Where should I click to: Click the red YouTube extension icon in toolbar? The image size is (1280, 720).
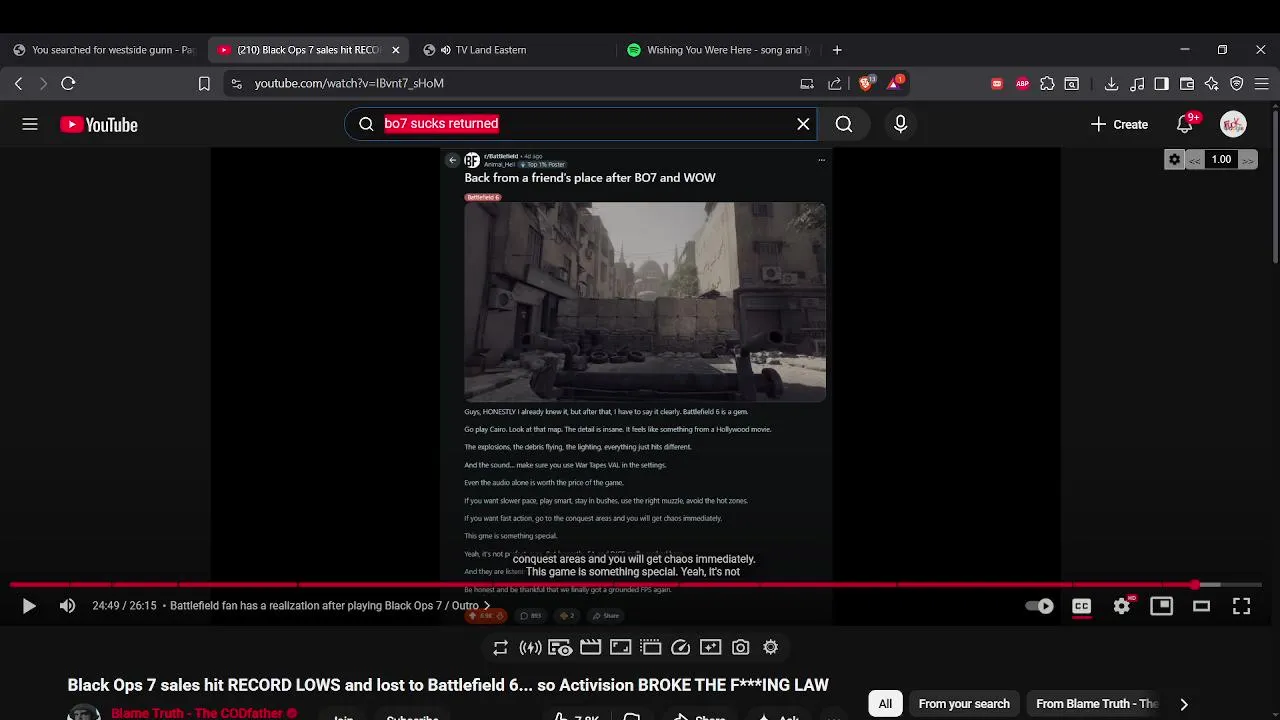[x=997, y=84]
